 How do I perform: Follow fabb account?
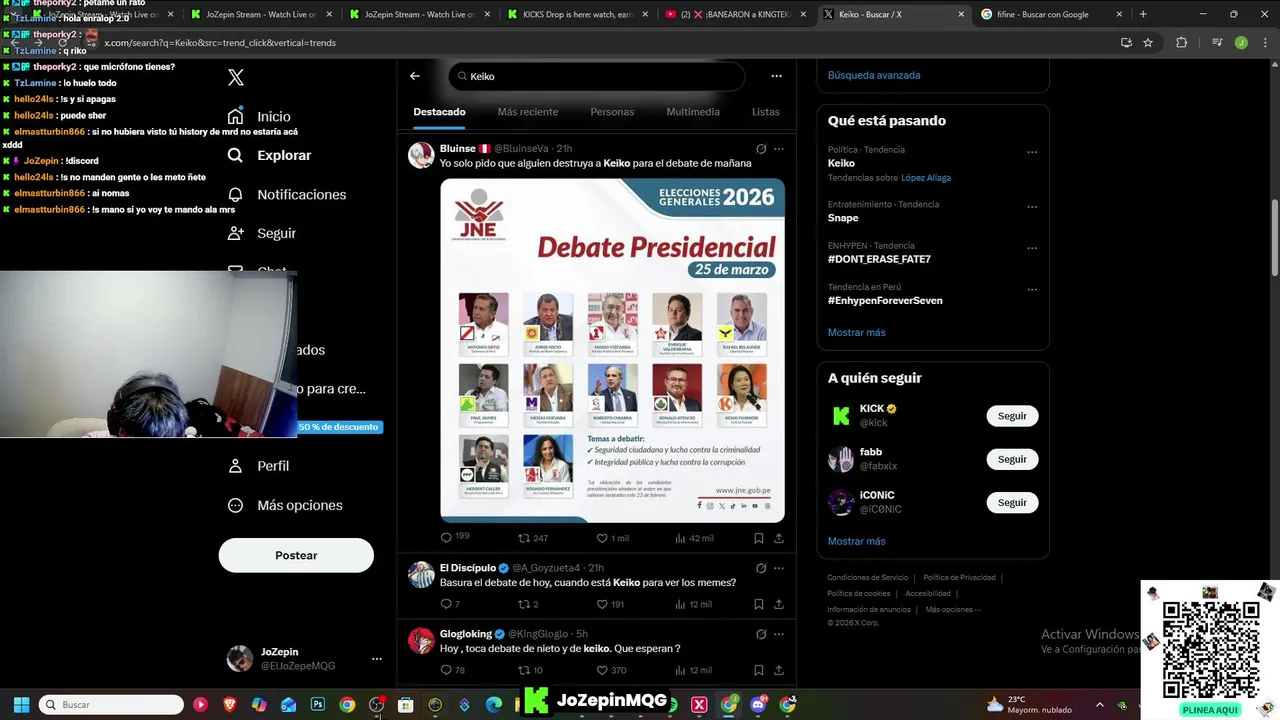tap(1012, 459)
